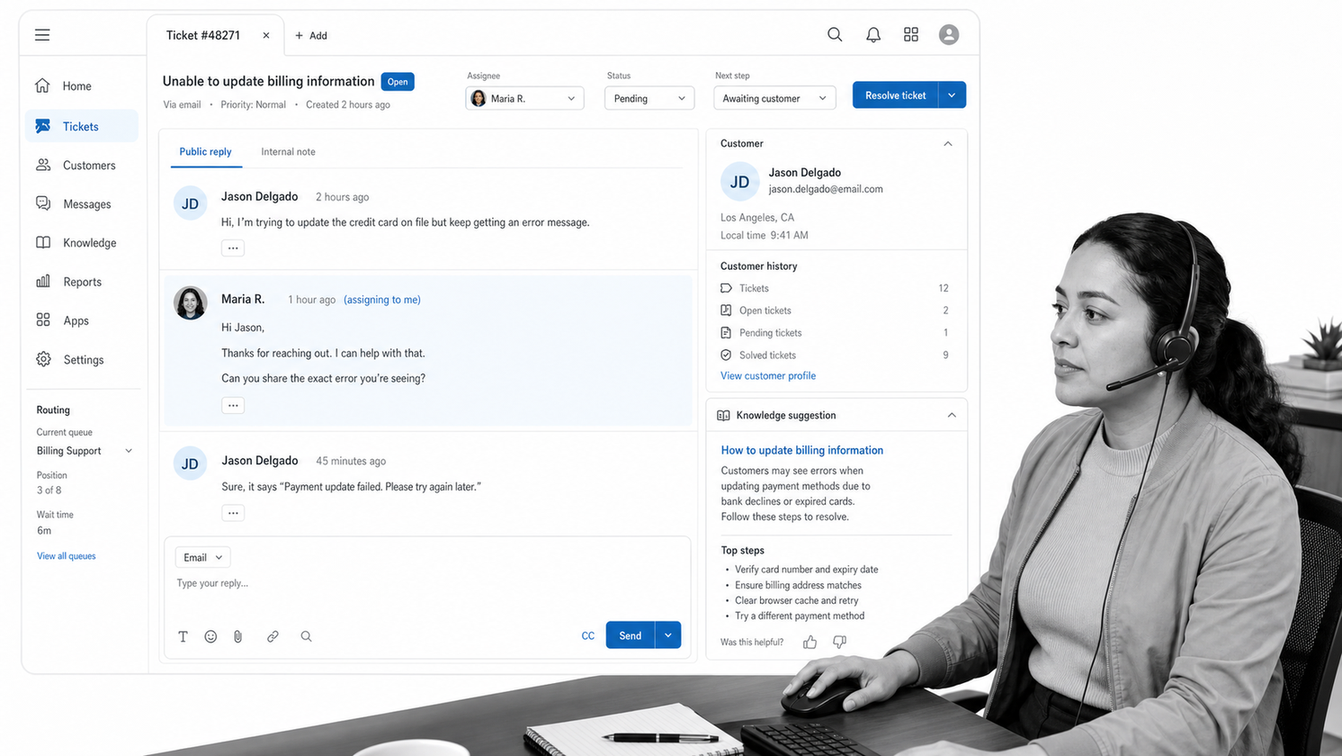
Task: Expand the Billing Support queue selector
Action: point(85,451)
